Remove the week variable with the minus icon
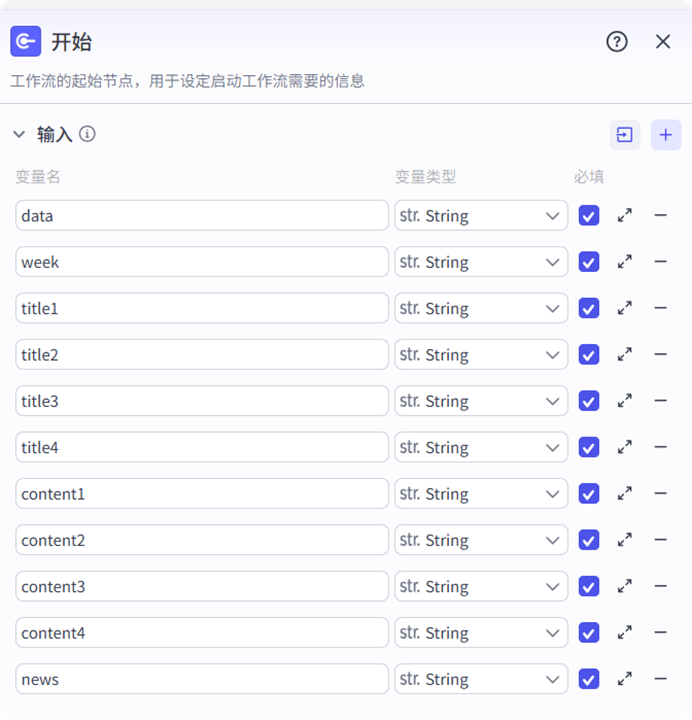 tap(660, 262)
